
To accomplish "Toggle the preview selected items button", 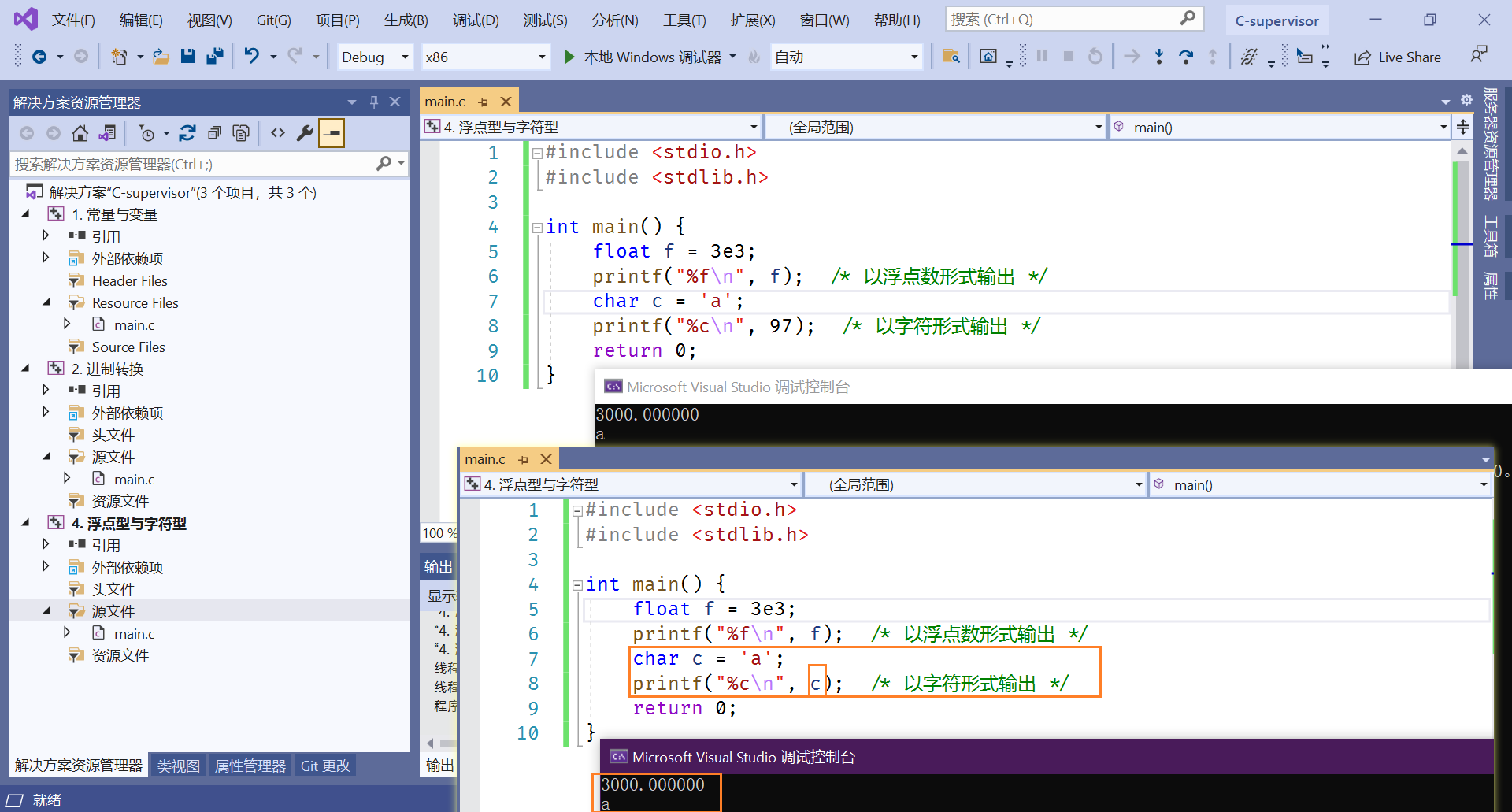I will (332, 133).
